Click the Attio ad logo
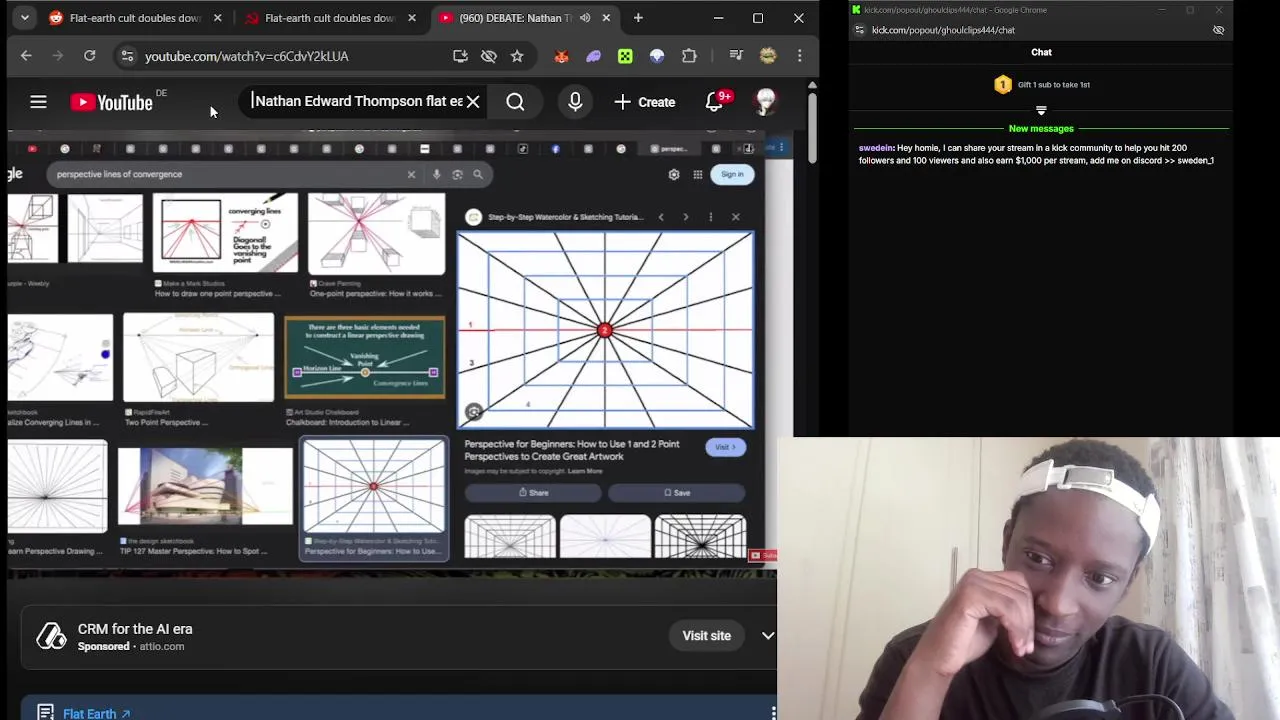 click(51, 636)
